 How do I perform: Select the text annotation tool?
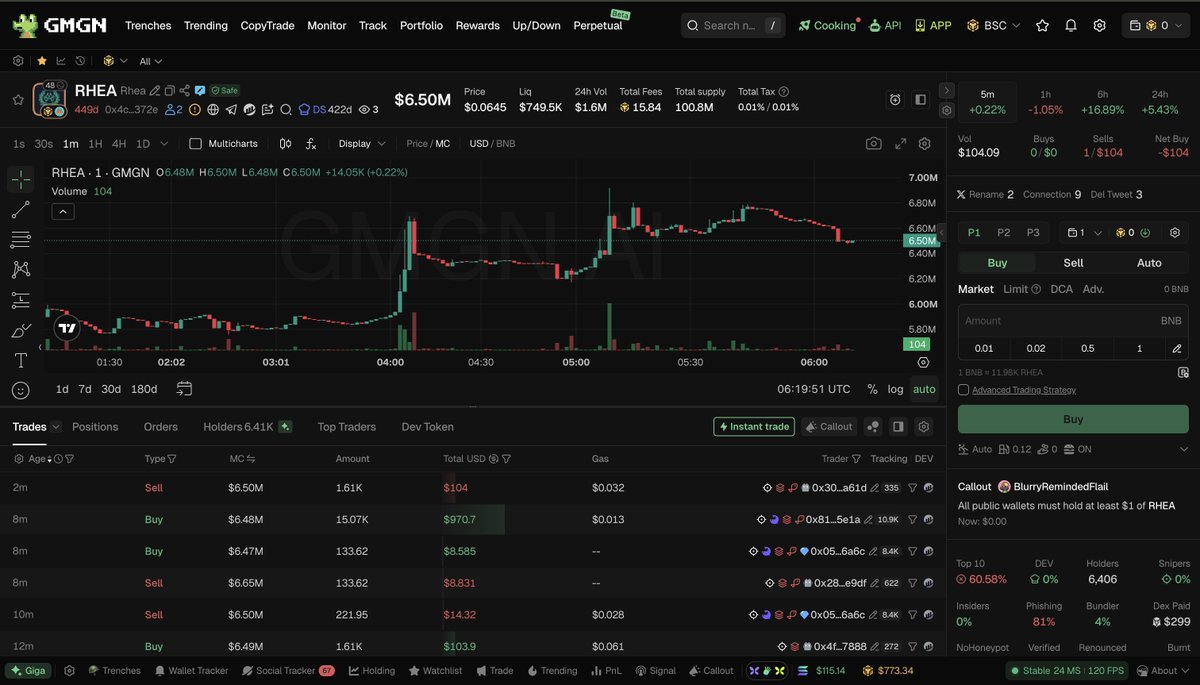pyautogui.click(x=21, y=360)
